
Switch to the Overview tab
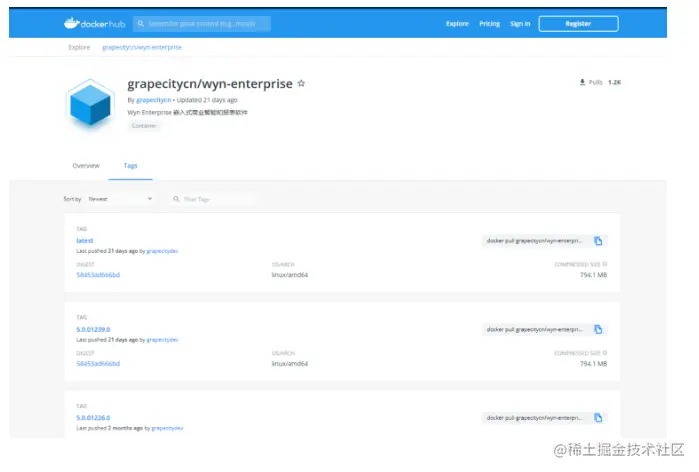pyautogui.click(x=86, y=166)
